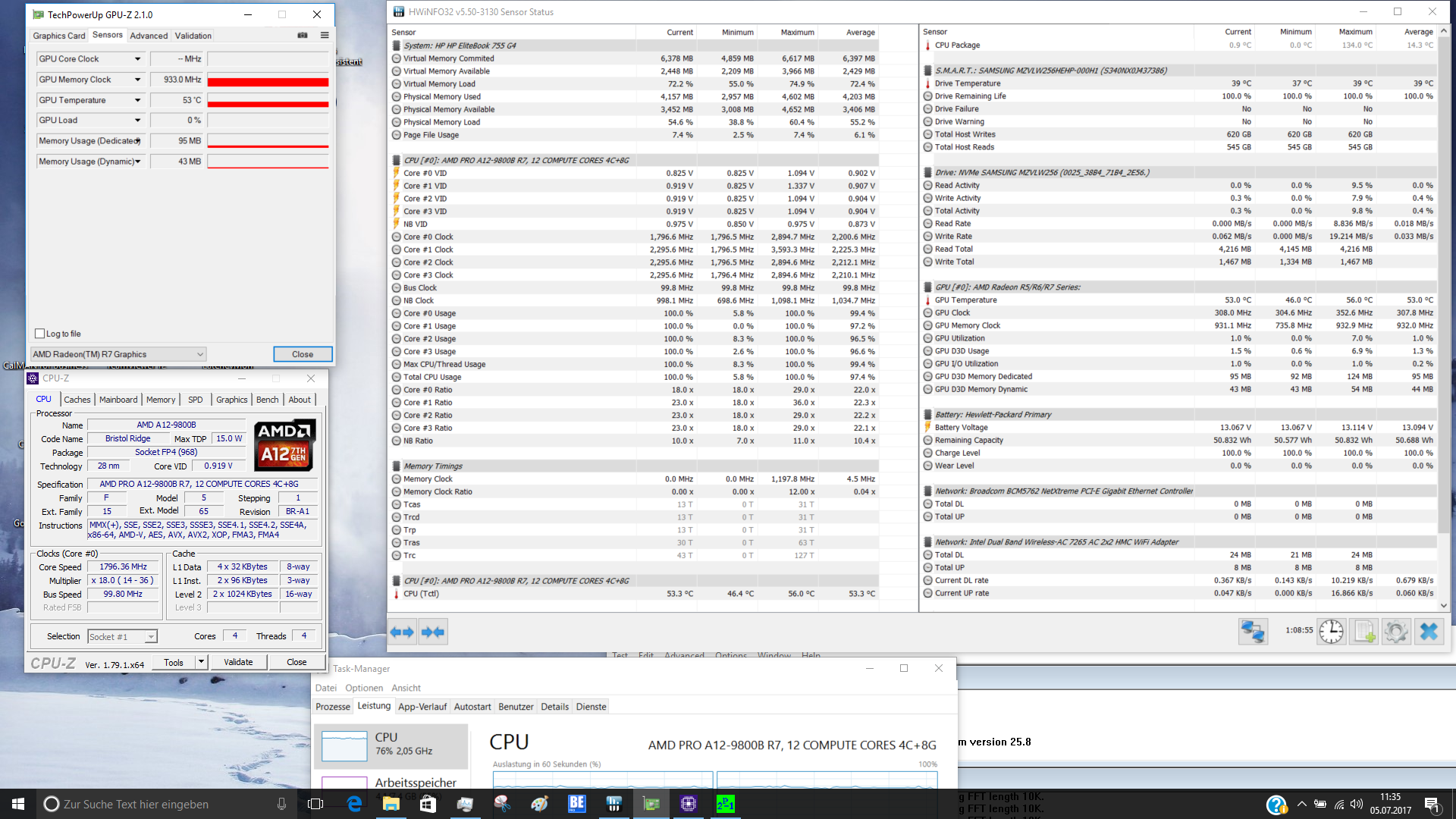The image size is (1456, 819).
Task: Open GPU Core Clock sensor dropdown
Action: tap(137, 59)
